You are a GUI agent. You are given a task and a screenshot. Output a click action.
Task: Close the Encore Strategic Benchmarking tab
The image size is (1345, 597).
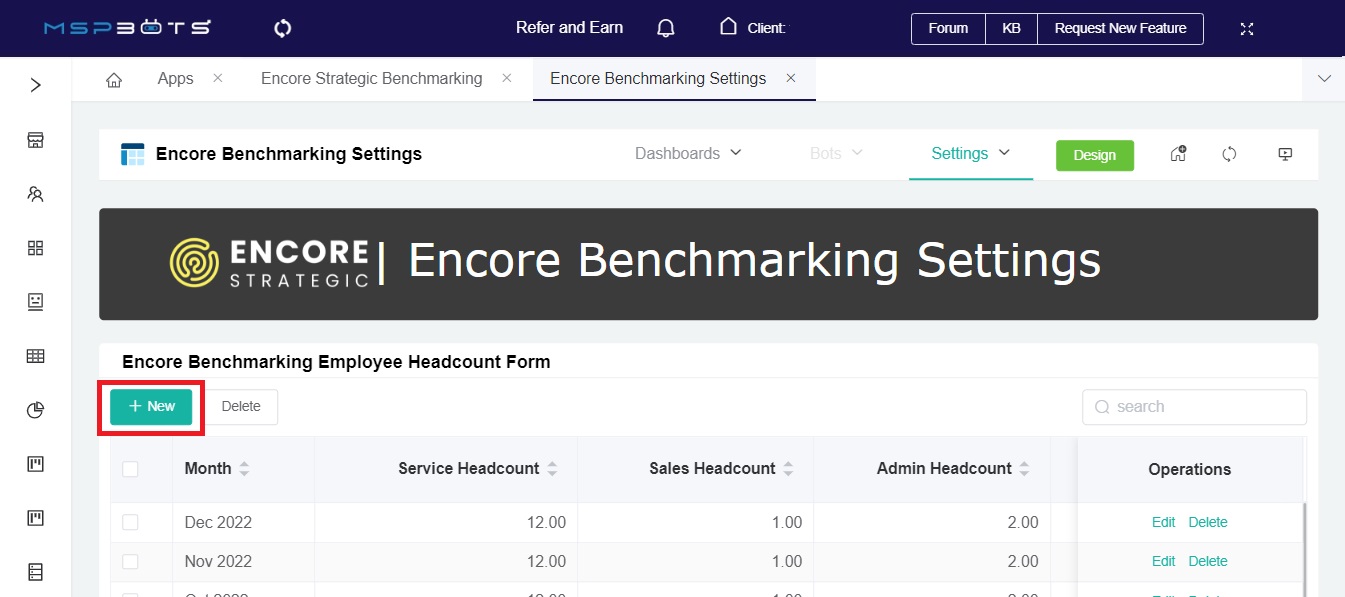[507, 78]
